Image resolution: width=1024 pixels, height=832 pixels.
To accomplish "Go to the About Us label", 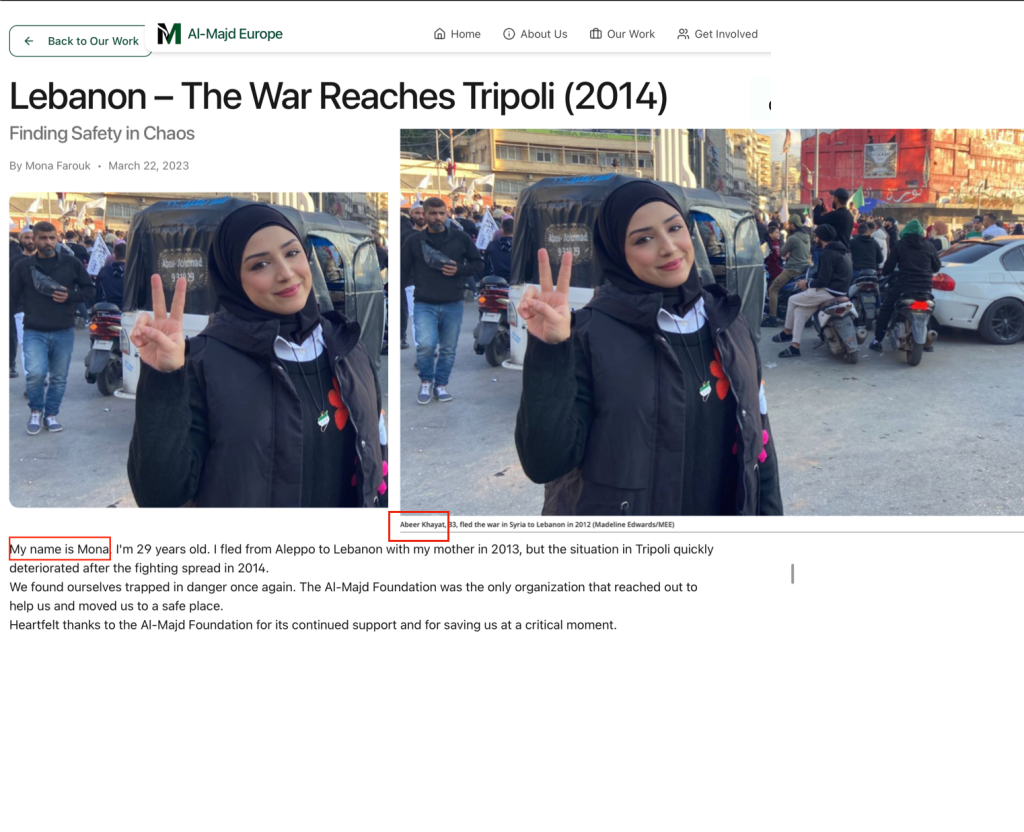I will pyautogui.click(x=543, y=34).
